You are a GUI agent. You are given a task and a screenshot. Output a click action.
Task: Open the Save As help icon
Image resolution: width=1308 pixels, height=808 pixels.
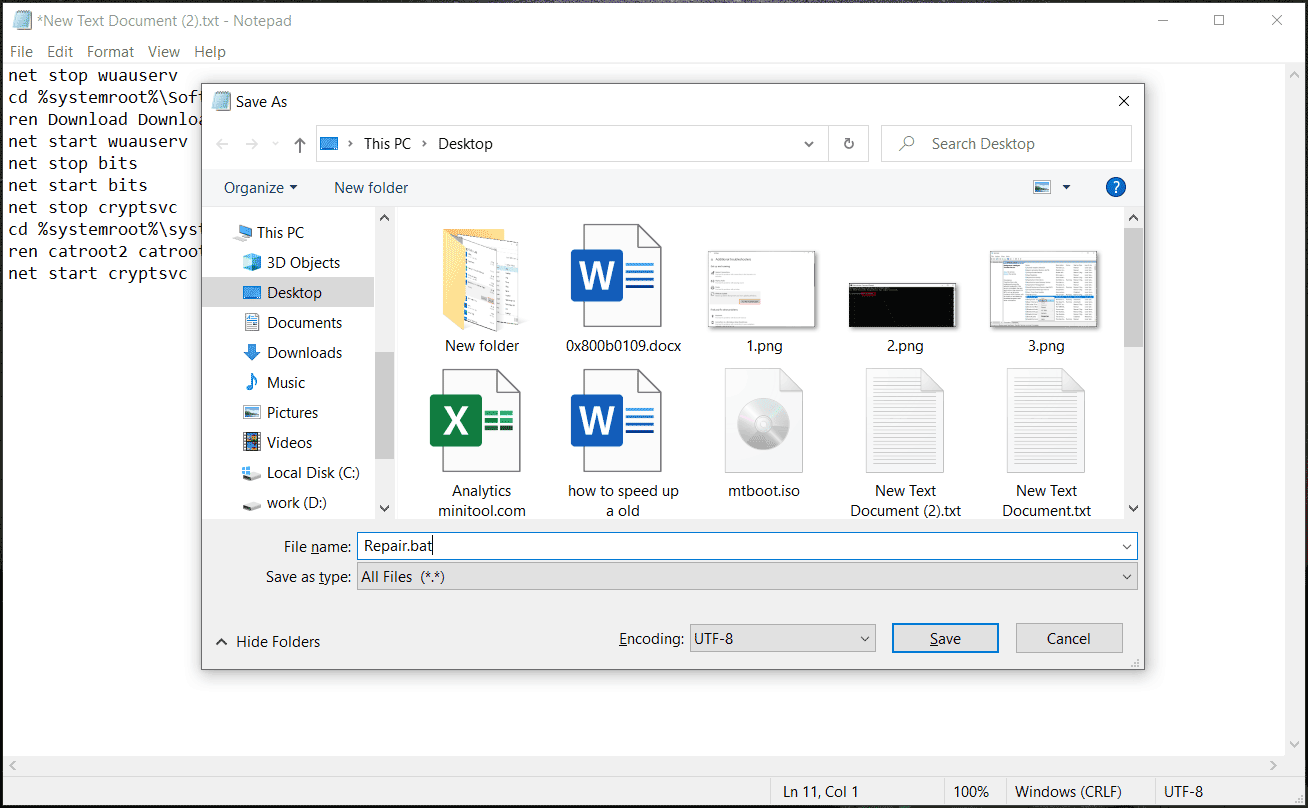1115,187
